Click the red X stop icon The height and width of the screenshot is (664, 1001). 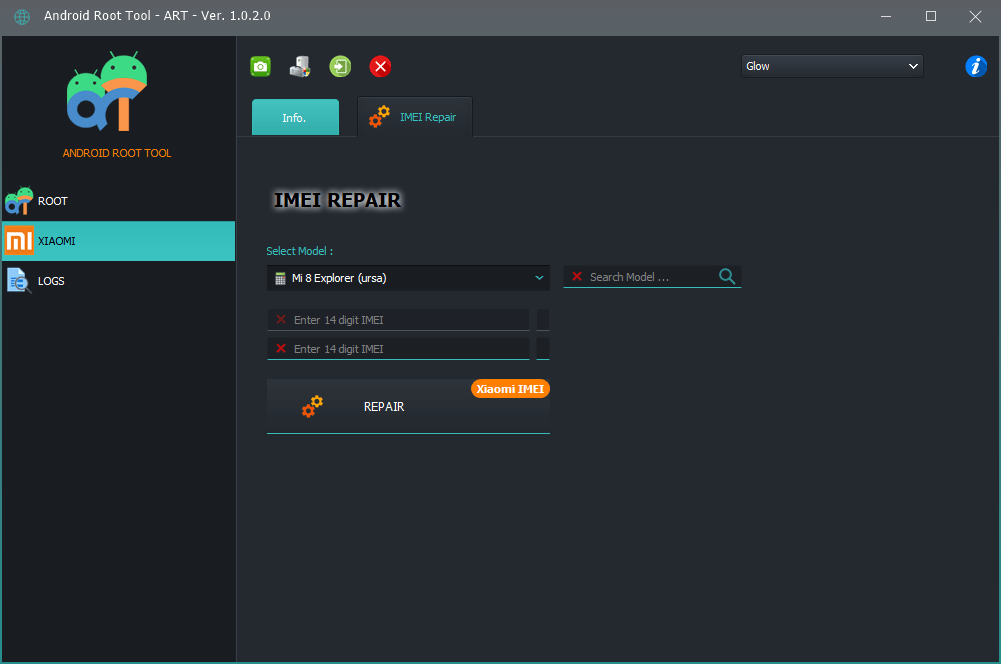[x=380, y=66]
